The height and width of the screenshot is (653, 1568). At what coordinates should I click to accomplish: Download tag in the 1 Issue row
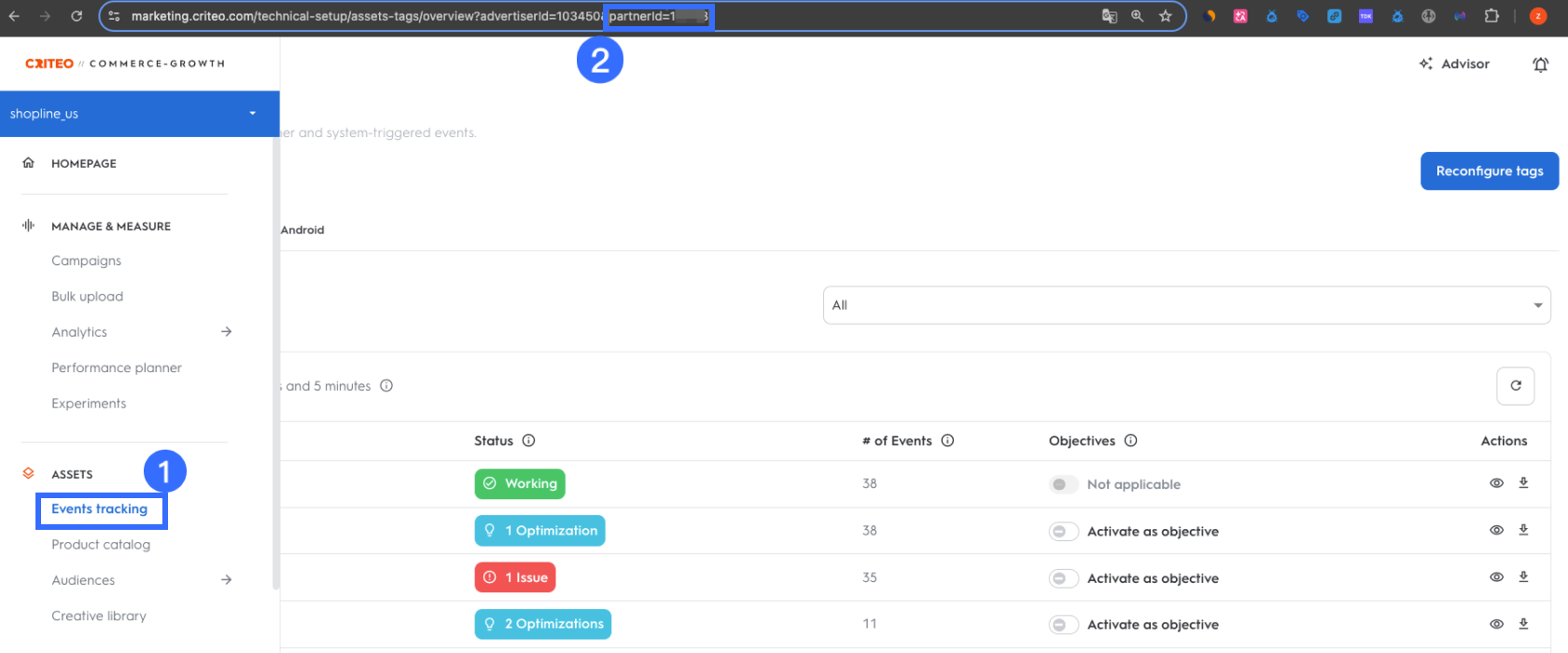click(1523, 577)
